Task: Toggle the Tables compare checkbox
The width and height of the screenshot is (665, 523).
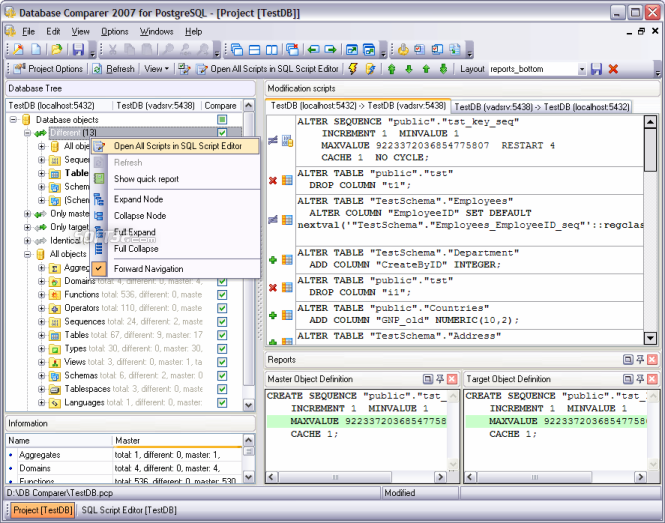Action: [x=222, y=335]
